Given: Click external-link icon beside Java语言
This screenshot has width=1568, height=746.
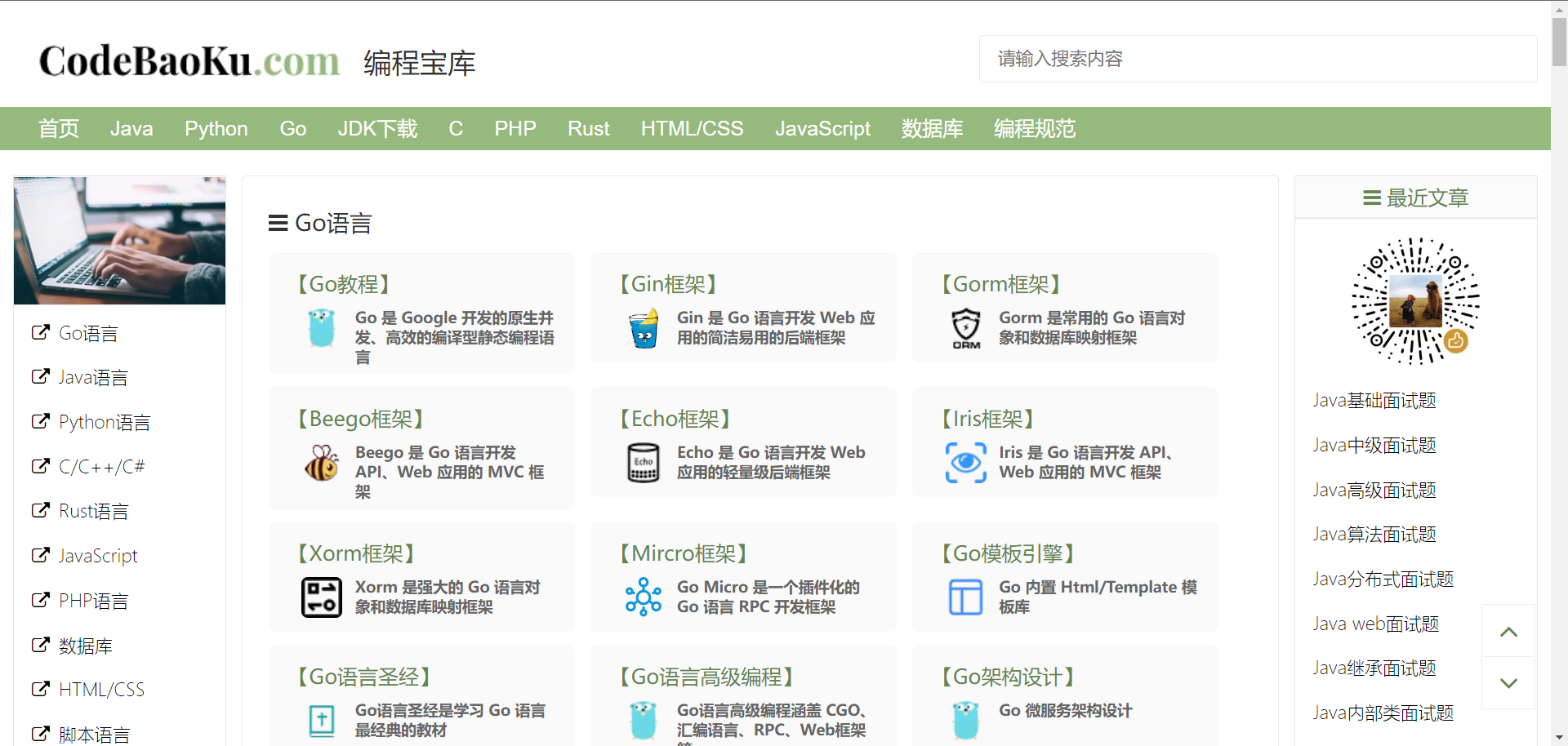Looking at the screenshot, I should click(x=40, y=376).
